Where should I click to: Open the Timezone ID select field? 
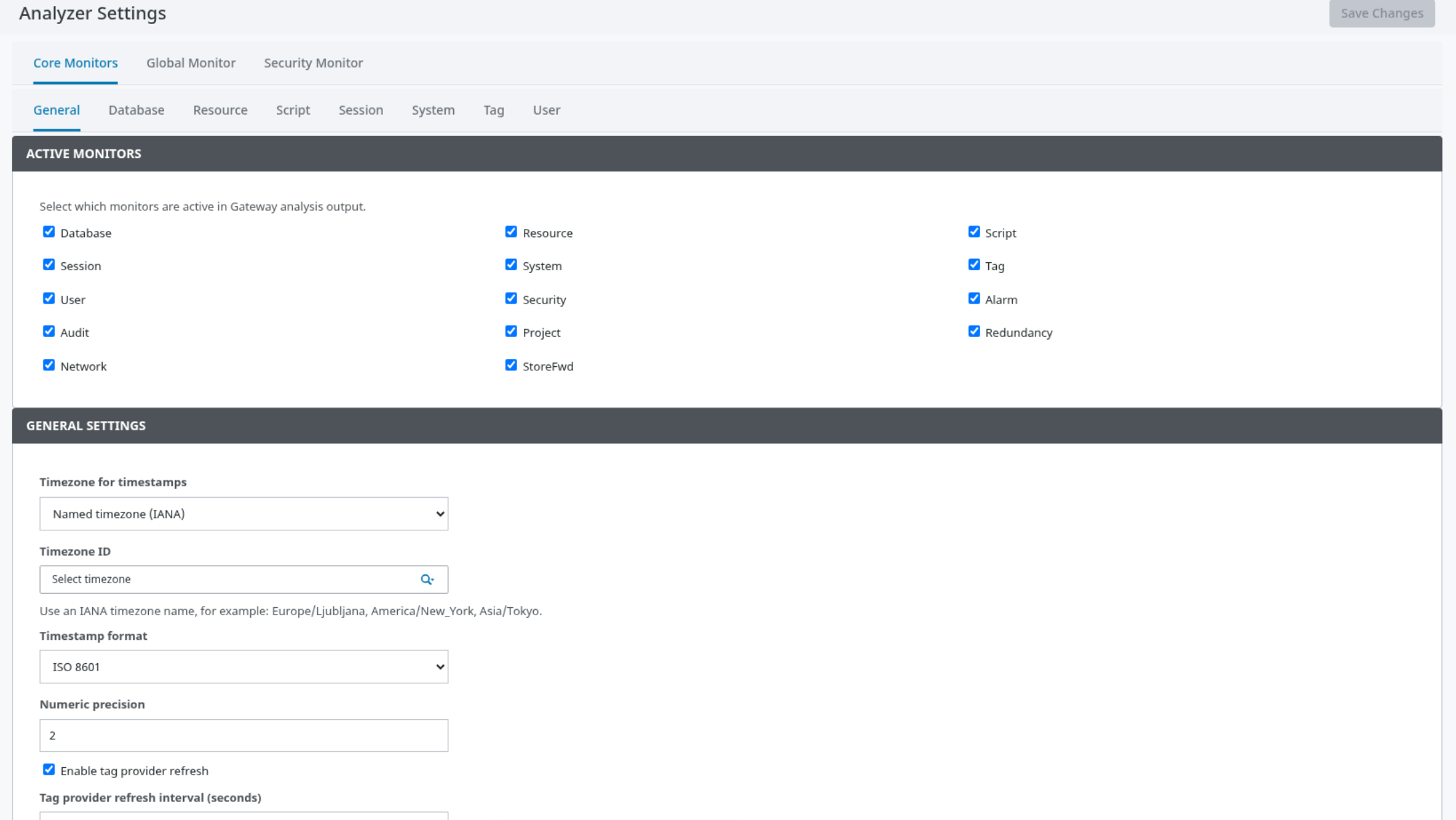[x=244, y=579]
